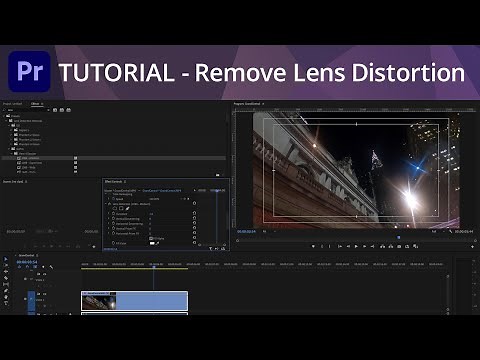Select the video clip thumbnail on V1

99,301
